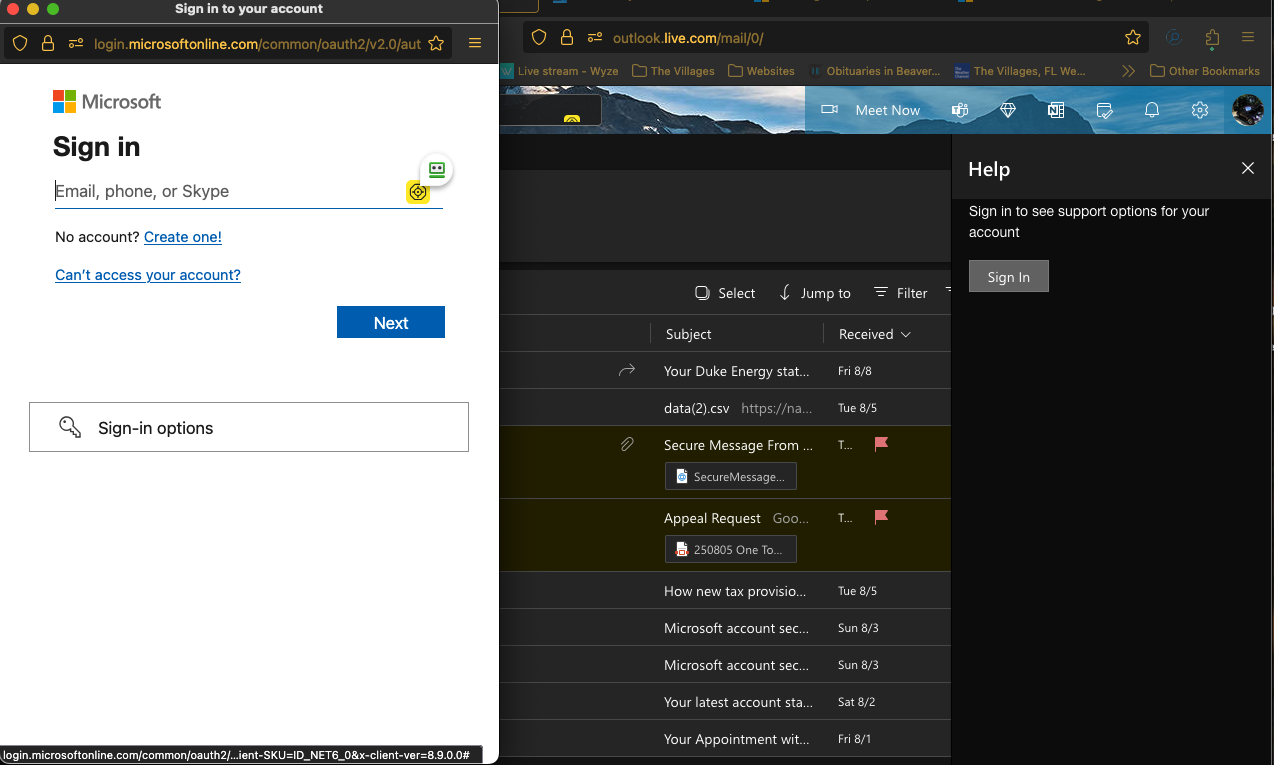Toggle flag on Appeal Request email
This screenshot has height=765, width=1274.
(x=881, y=517)
